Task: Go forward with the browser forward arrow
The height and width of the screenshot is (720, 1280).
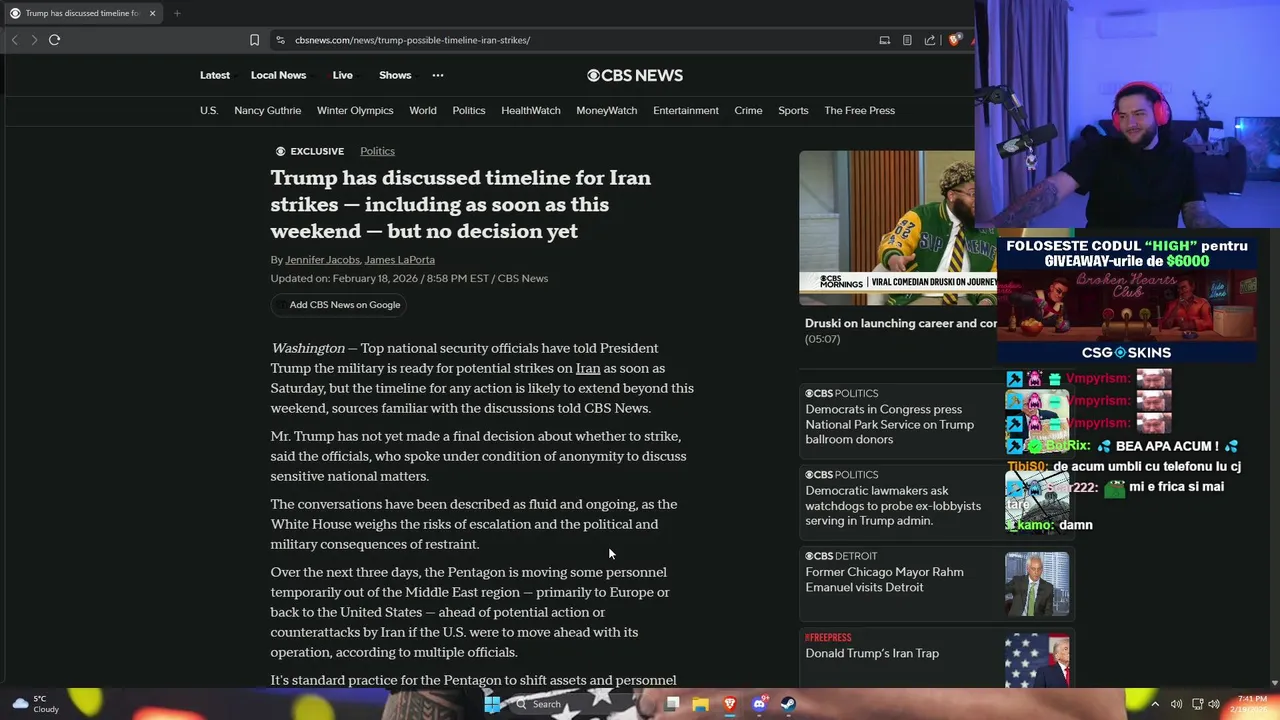Action: coord(34,40)
